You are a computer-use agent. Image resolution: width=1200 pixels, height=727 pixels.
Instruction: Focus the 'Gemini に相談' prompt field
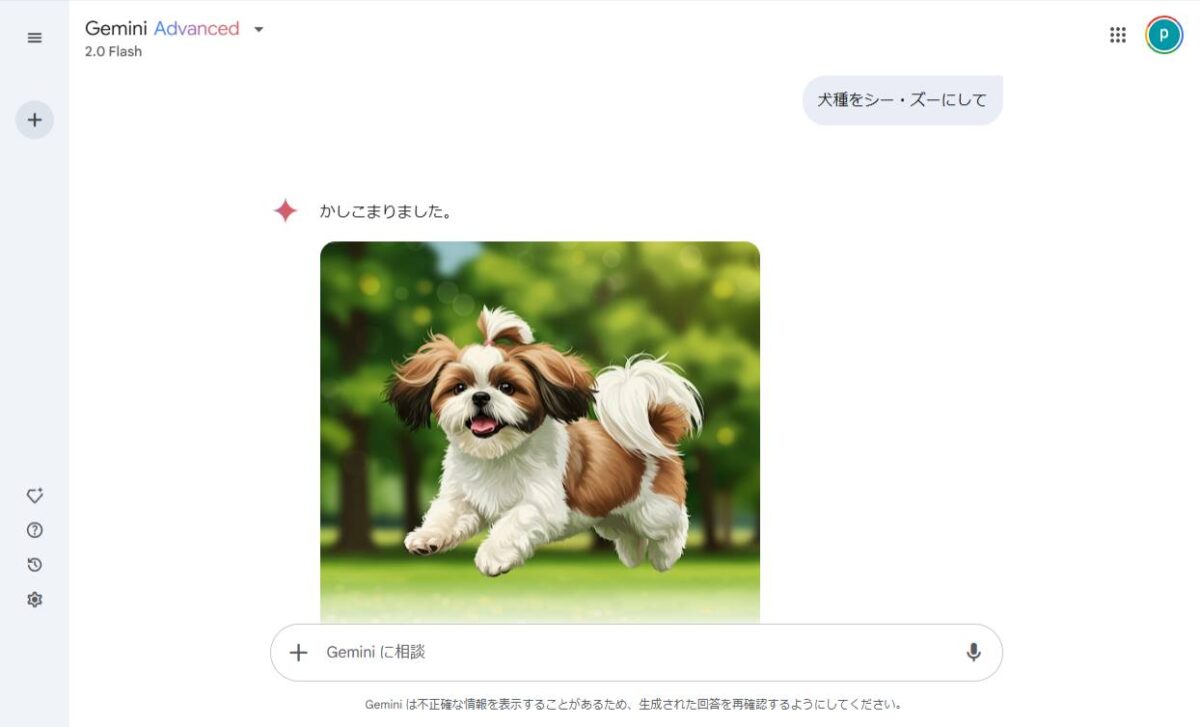636,652
